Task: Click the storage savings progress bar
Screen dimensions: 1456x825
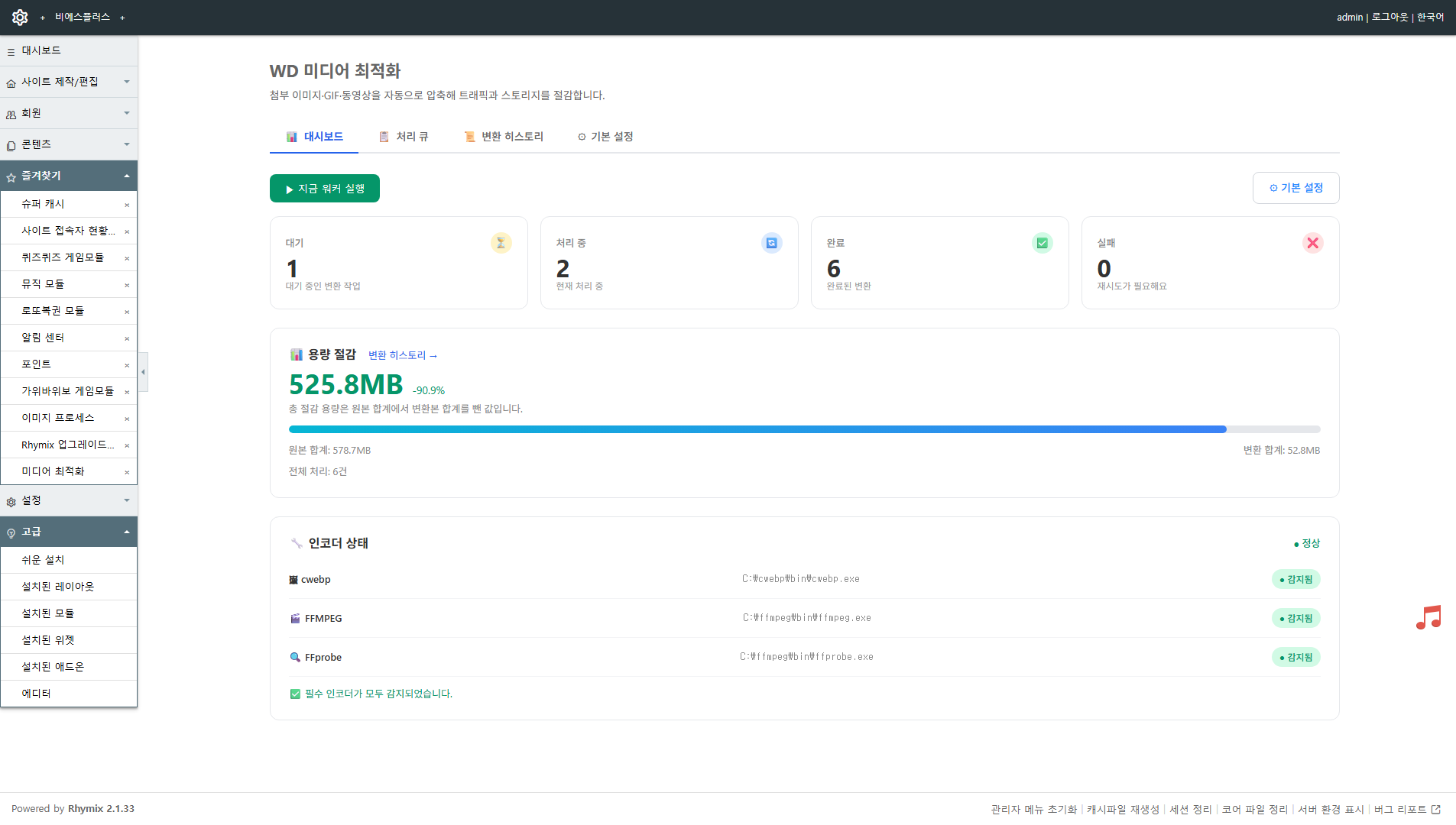Action: tap(804, 429)
